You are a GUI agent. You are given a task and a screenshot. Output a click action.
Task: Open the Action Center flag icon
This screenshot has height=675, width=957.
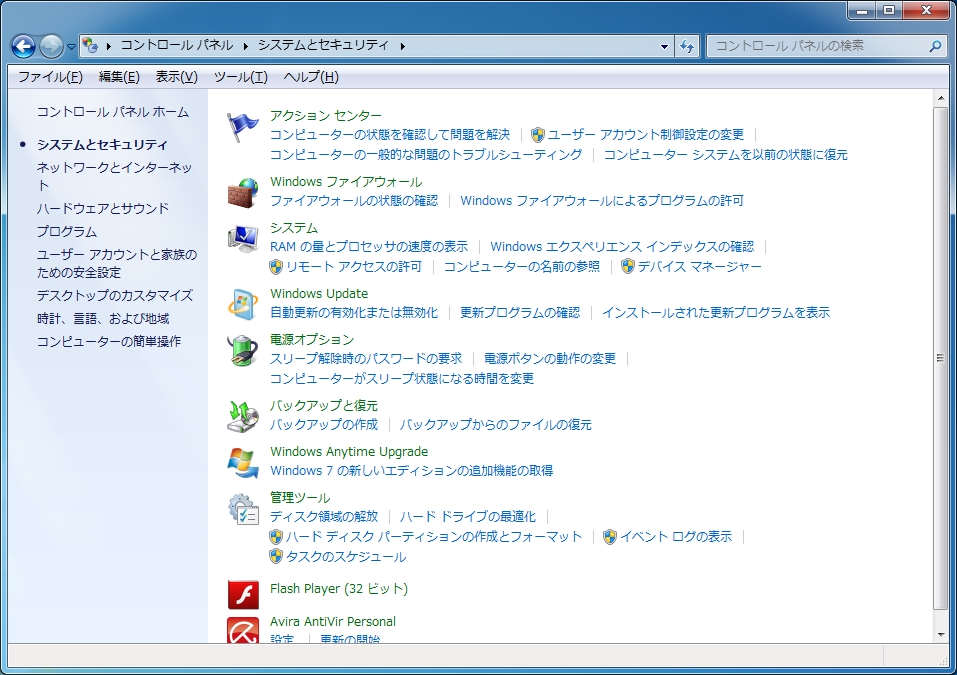click(242, 127)
